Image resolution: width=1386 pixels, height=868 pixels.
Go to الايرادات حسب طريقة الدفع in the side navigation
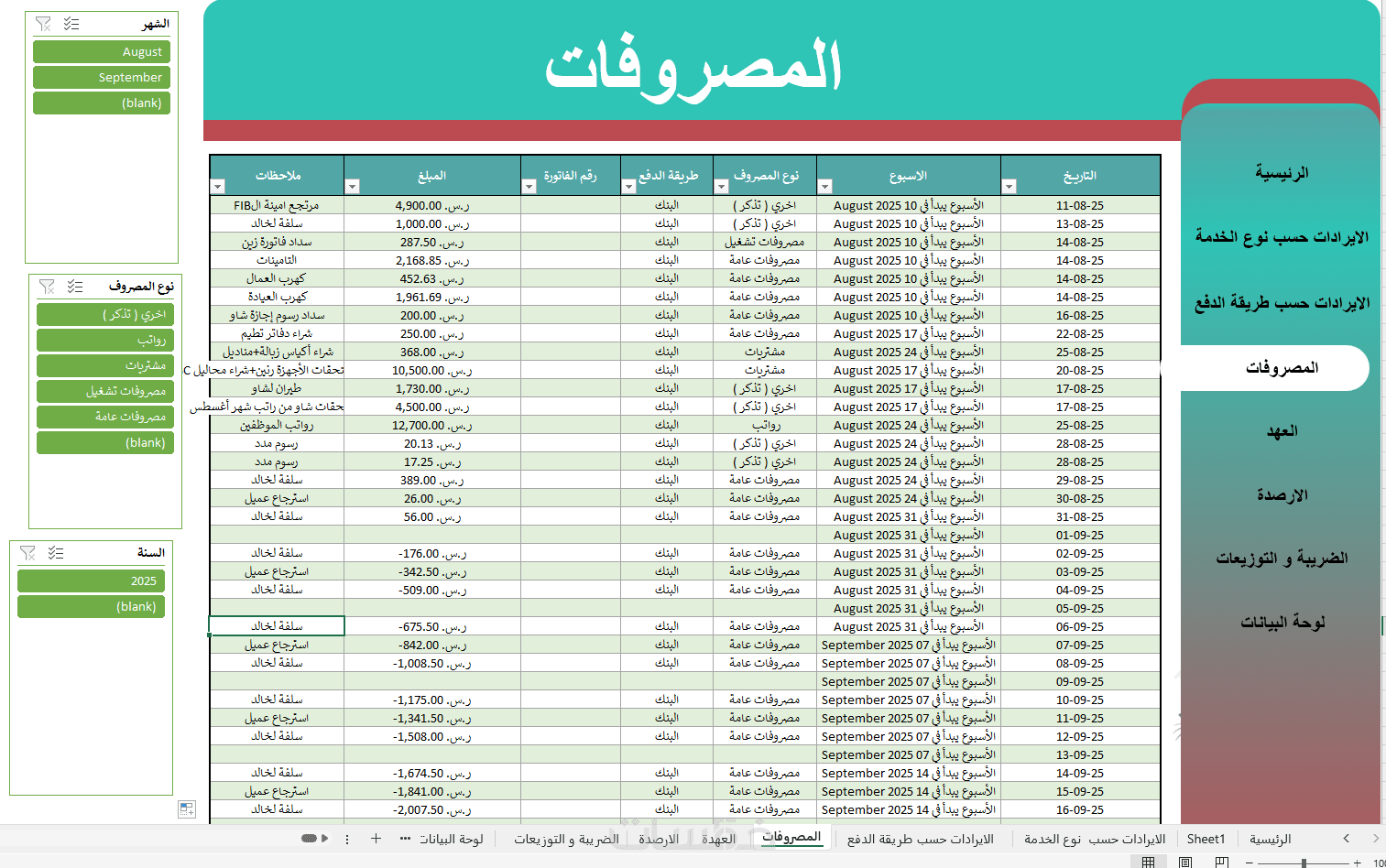1282,303
